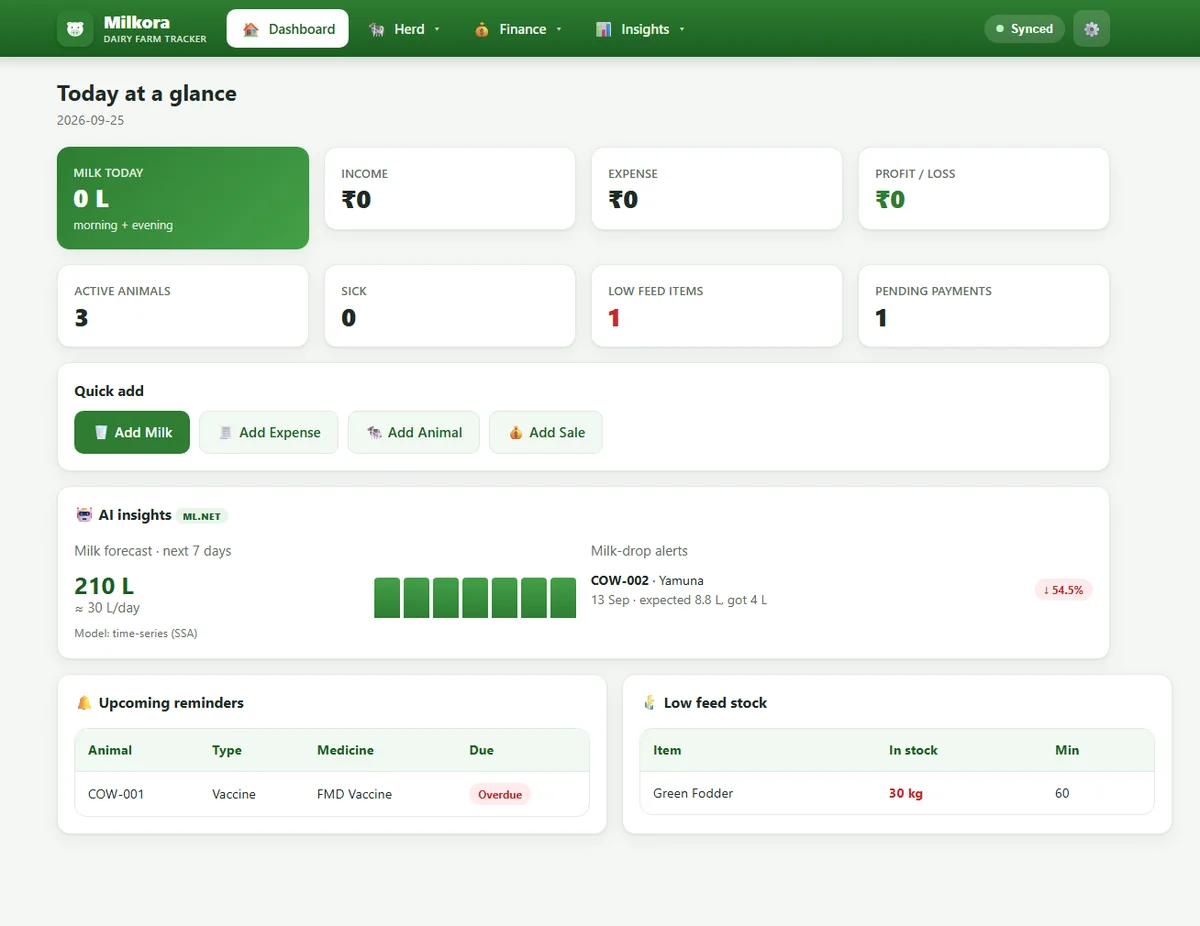
Task: Open the Expense card
Action: pos(717,189)
